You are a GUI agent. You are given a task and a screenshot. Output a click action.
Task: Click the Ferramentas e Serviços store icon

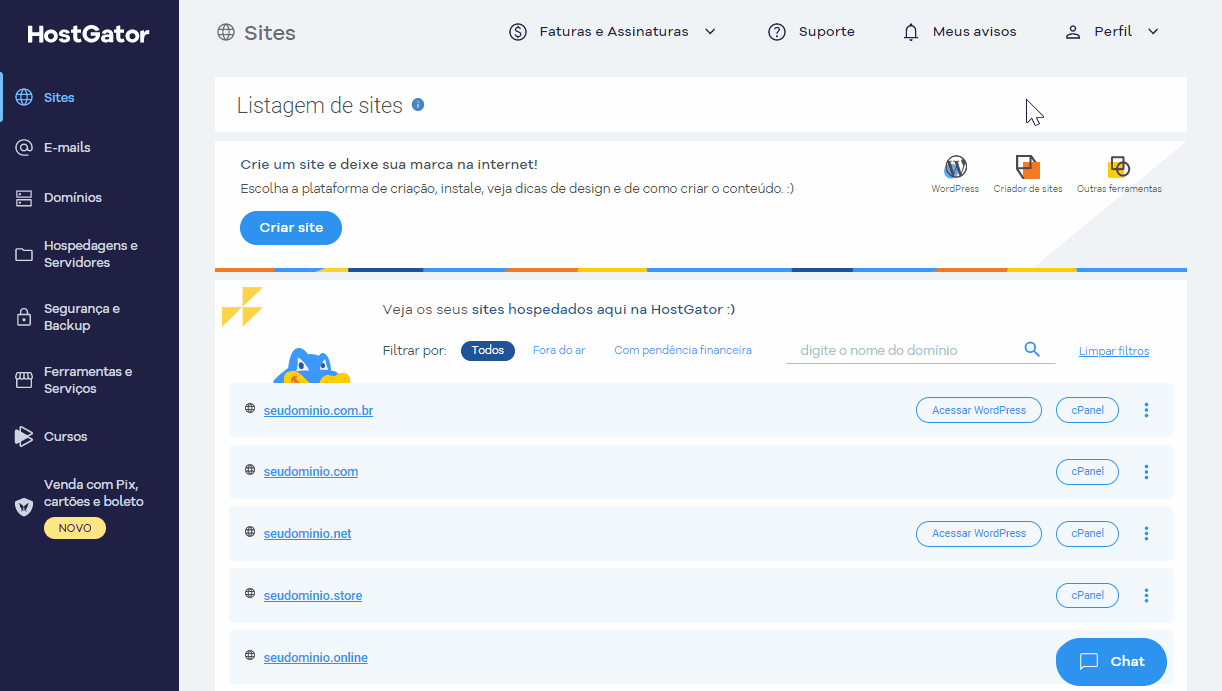pyautogui.click(x=24, y=380)
